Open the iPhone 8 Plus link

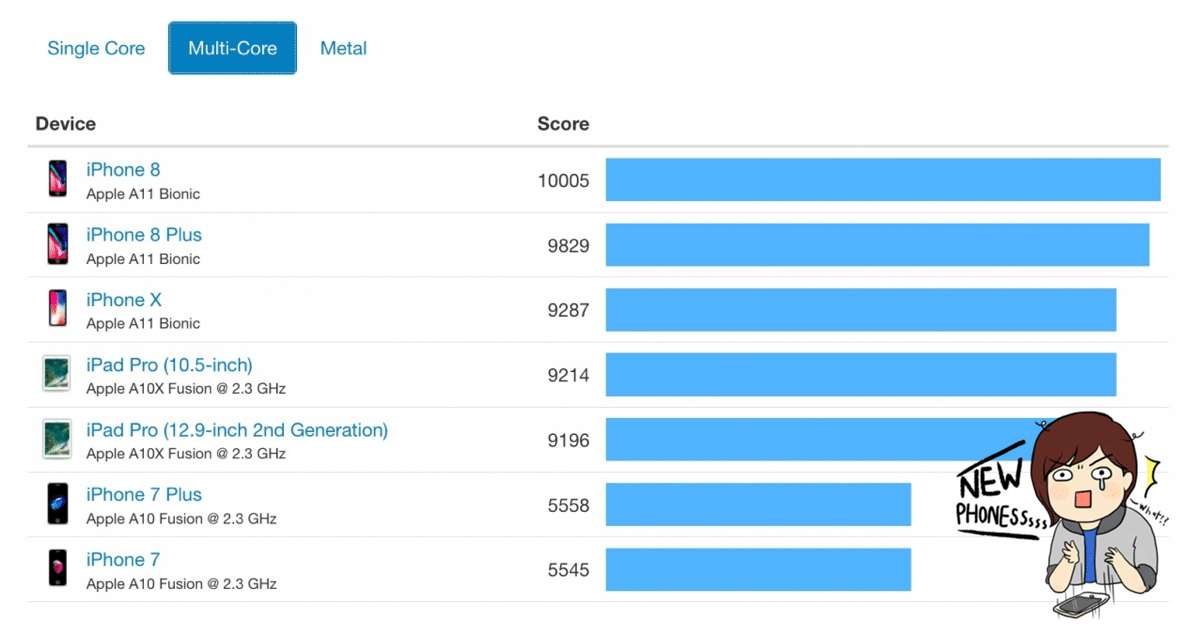pyautogui.click(x=144, y=235)
